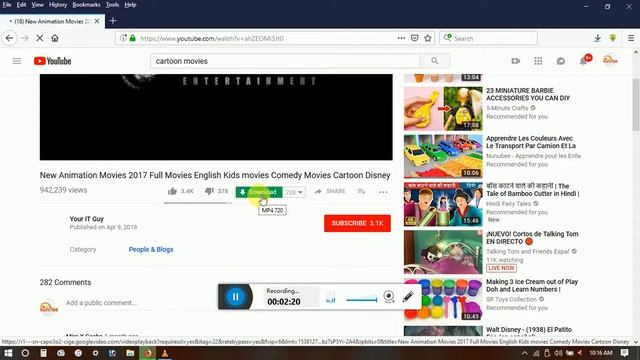640x360 pixels.
Task: Stop page loading with X button
Action: (40, 38)
